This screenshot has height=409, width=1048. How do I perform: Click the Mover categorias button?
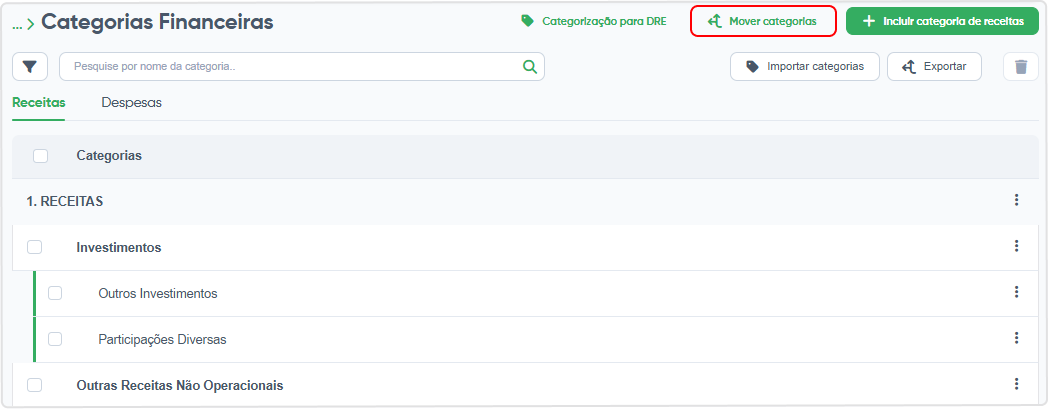[x=763, y=21]
